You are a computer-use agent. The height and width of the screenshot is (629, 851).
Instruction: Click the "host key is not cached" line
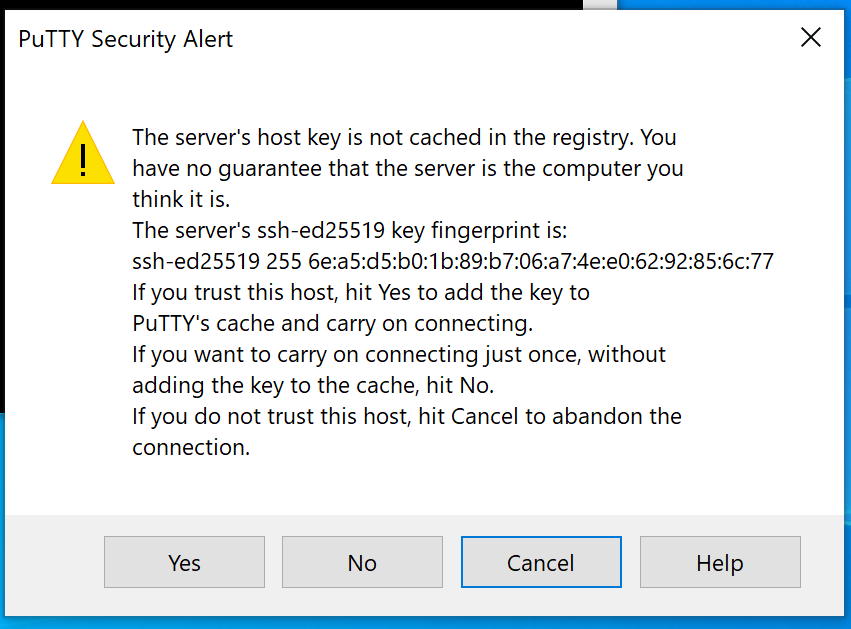pyautogui.click(x=404, y=138)
